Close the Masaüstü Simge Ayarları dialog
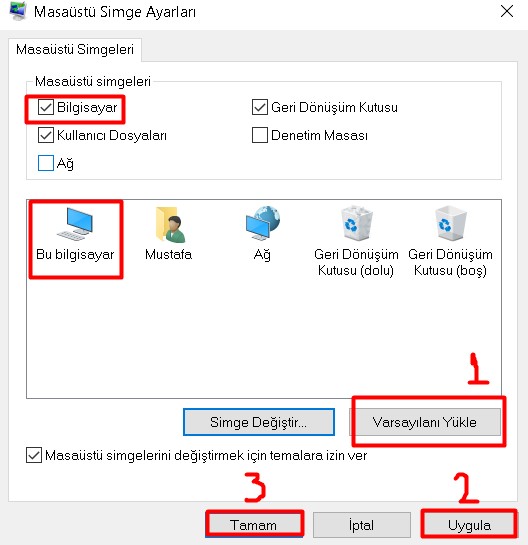 click(507, 11)
